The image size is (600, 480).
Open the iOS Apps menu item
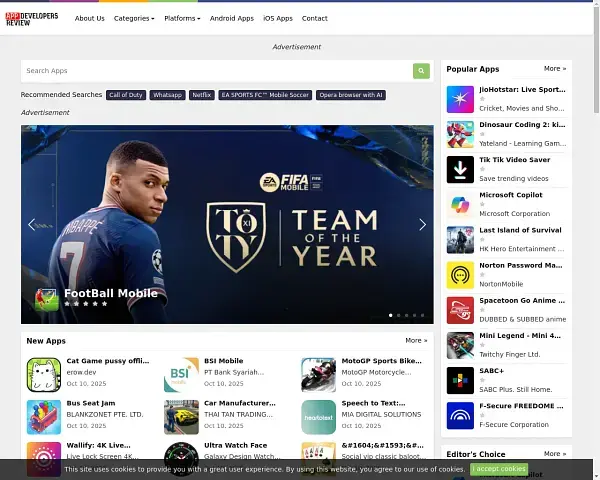pos(278,18)
